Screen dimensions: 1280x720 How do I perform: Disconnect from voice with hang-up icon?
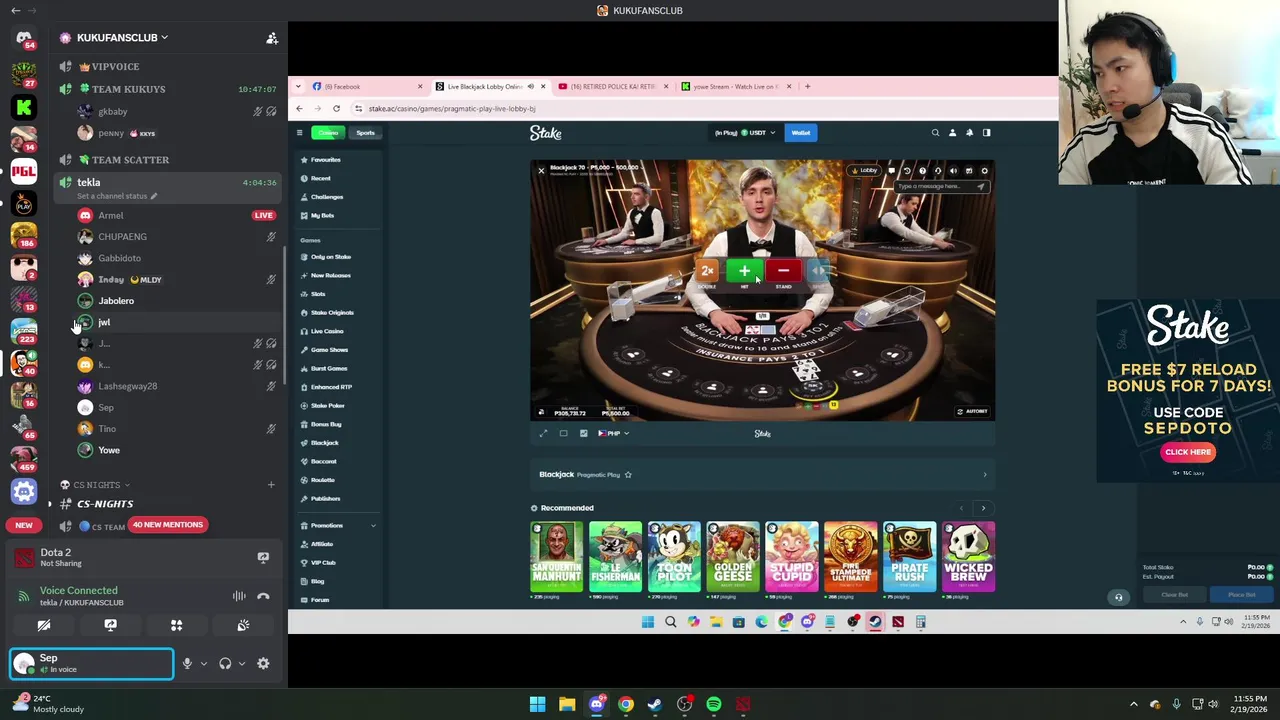[x=263, y=596]
